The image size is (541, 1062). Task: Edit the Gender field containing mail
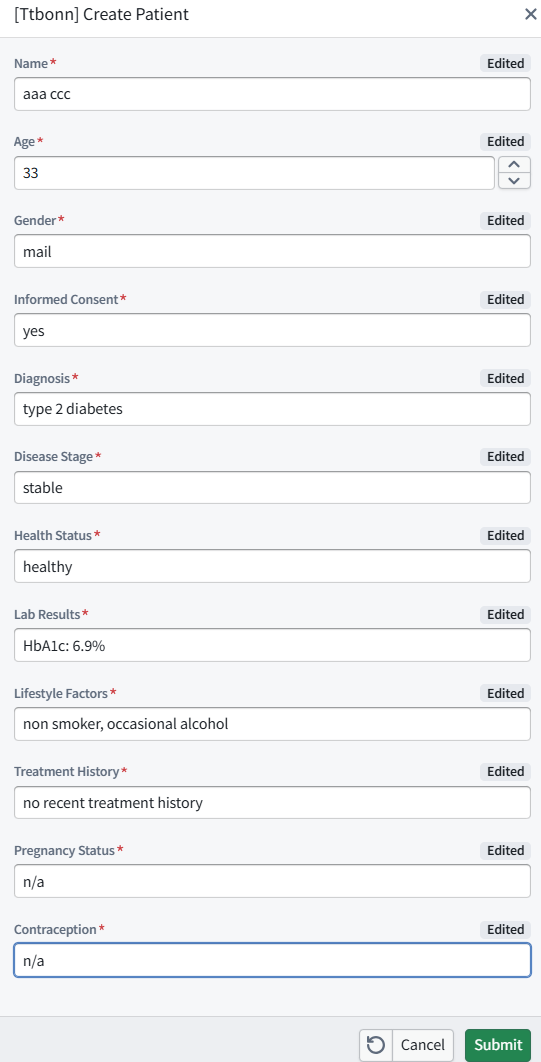[x=272, y=252]
